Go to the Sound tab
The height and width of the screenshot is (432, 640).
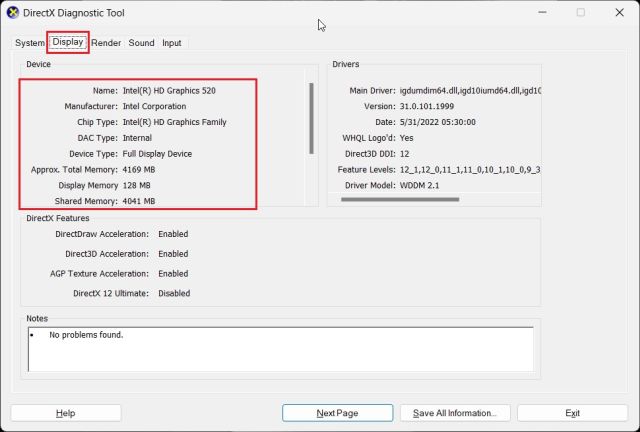pos(141,43)
